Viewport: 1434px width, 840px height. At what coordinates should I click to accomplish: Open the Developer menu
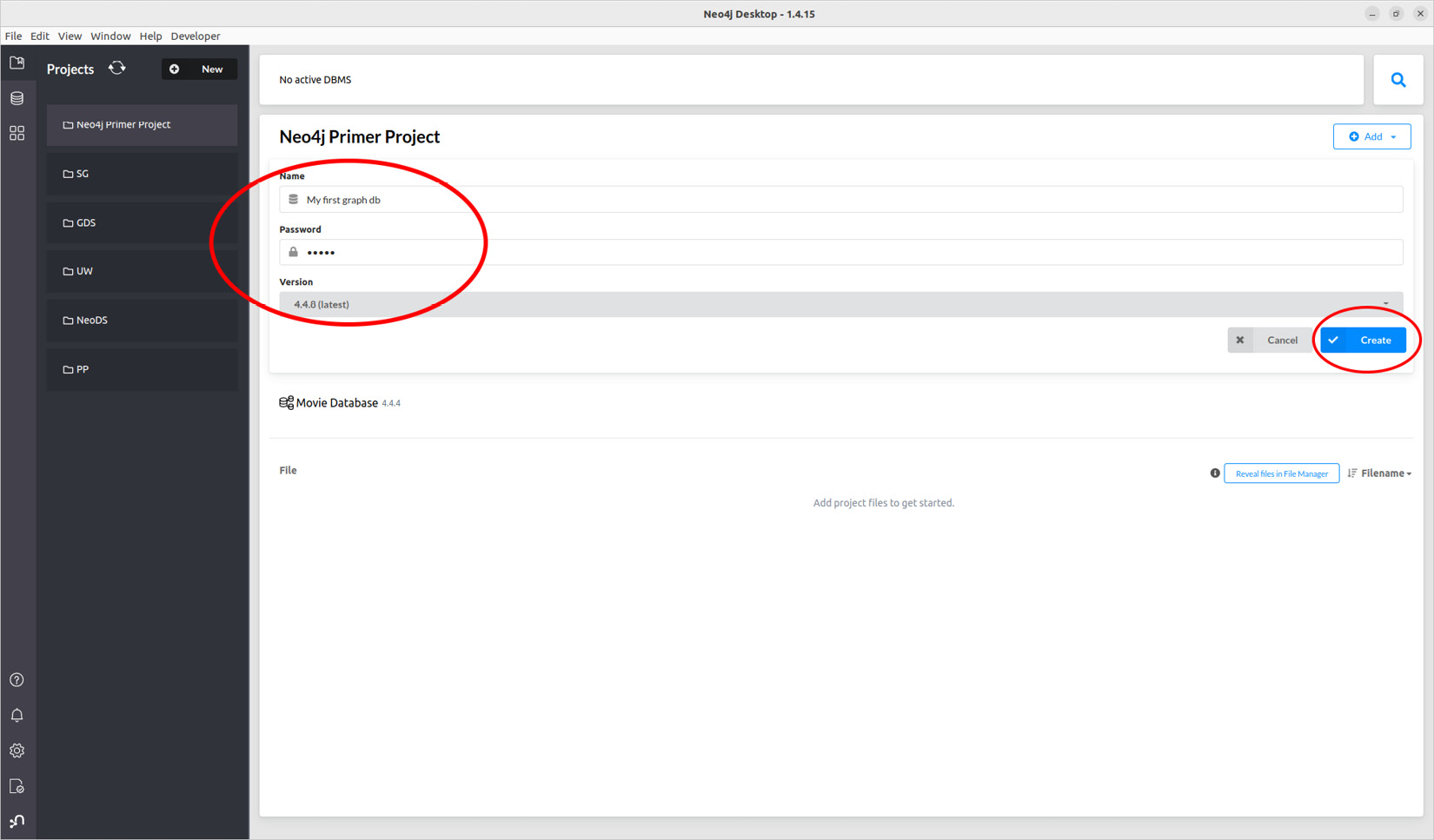point(196,36)
